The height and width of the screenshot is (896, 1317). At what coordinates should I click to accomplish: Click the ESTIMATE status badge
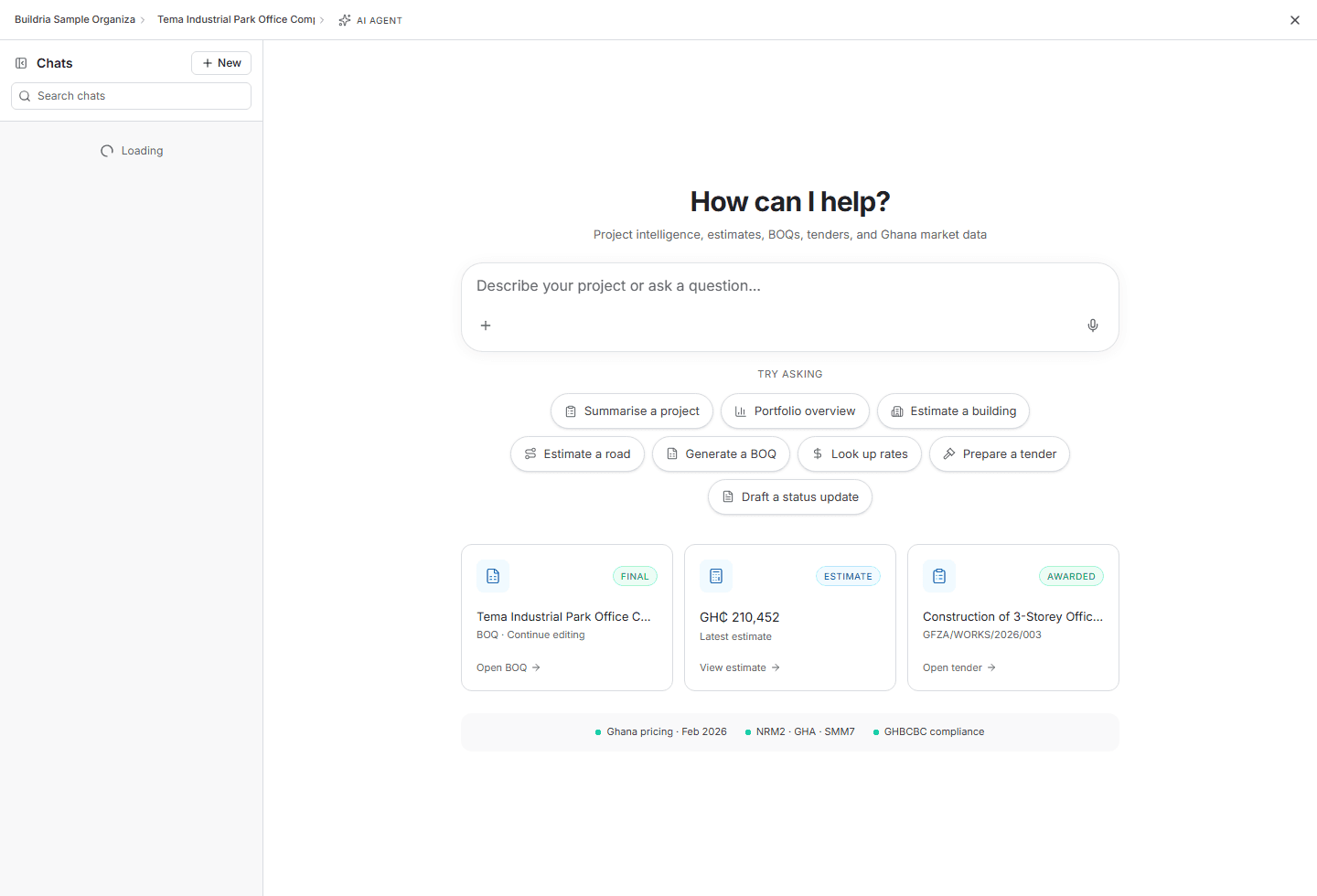pyautogui.click(x=848, y=577)
